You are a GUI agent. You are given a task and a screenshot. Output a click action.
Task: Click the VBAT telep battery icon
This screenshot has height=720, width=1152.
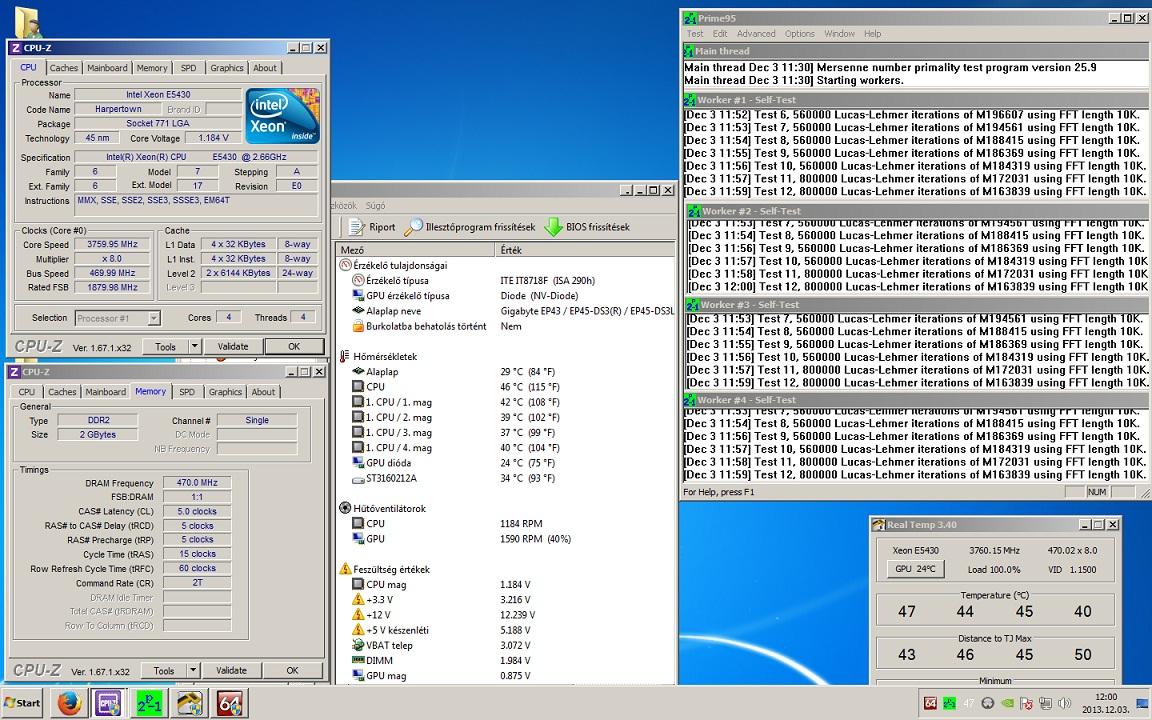tap(358, 645)
